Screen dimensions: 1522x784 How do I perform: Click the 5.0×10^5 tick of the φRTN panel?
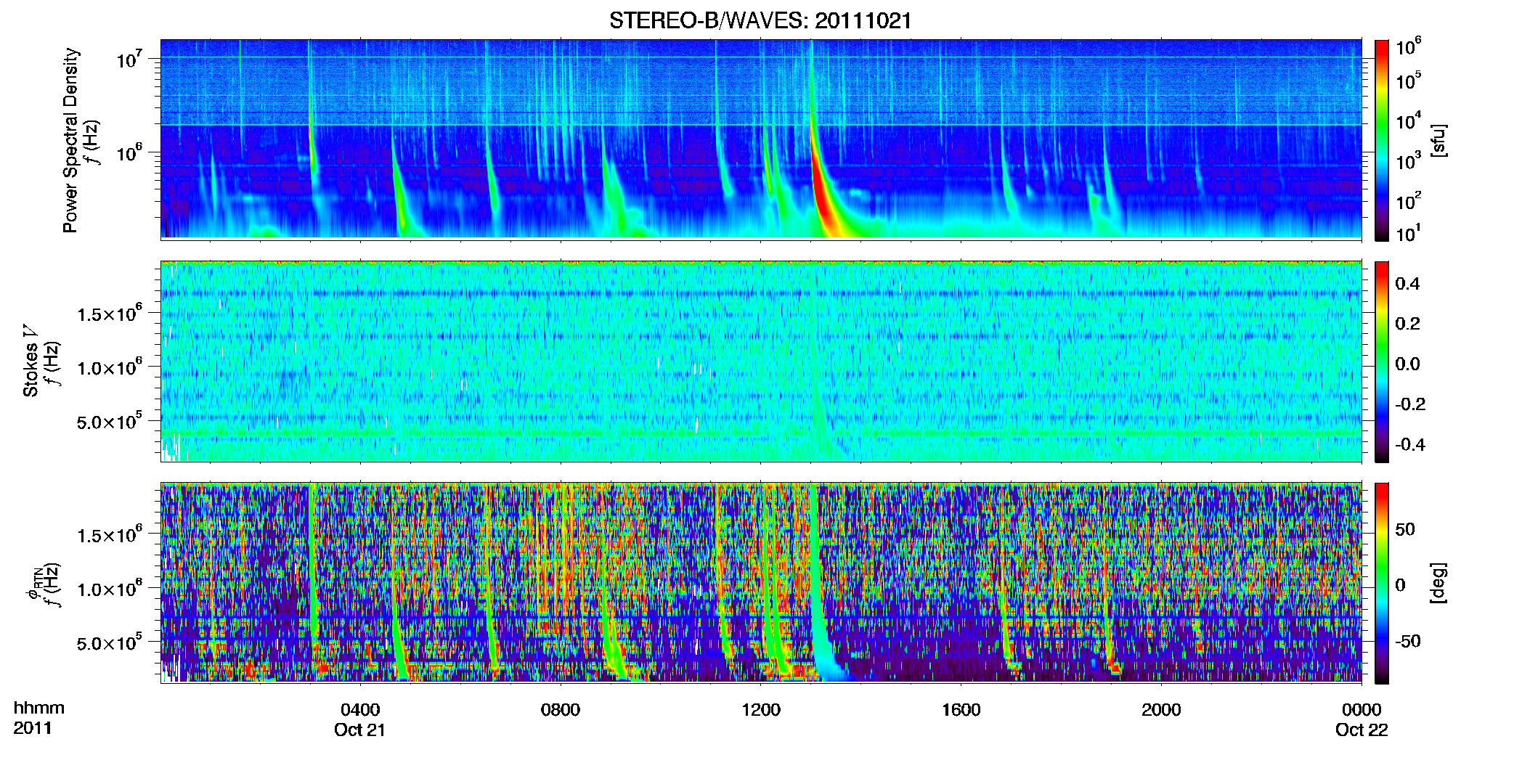[x=110, y=642]
